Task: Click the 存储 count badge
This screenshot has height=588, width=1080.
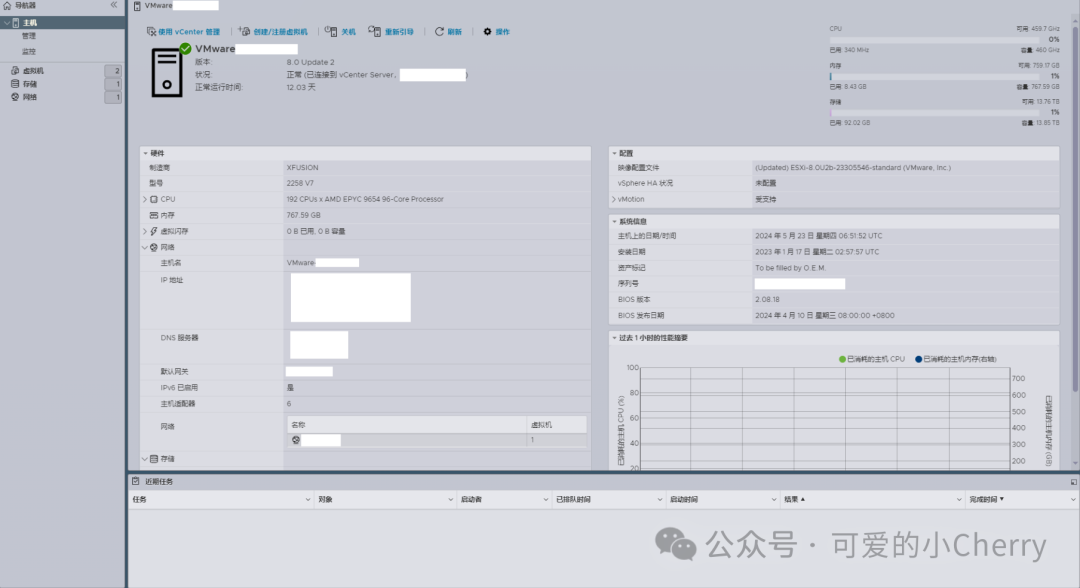Action: coord(113,84)
